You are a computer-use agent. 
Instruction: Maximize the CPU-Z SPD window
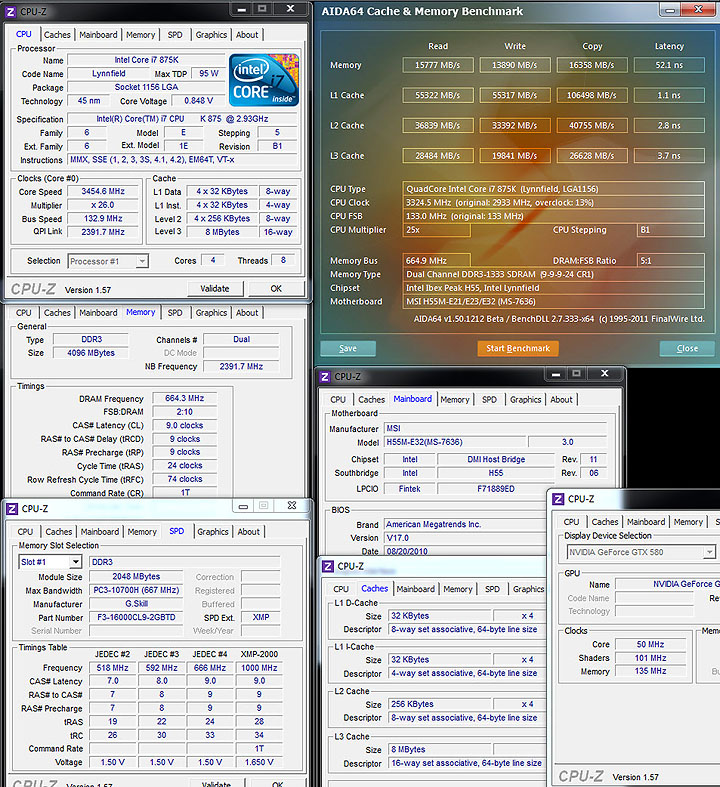[263, 506]
